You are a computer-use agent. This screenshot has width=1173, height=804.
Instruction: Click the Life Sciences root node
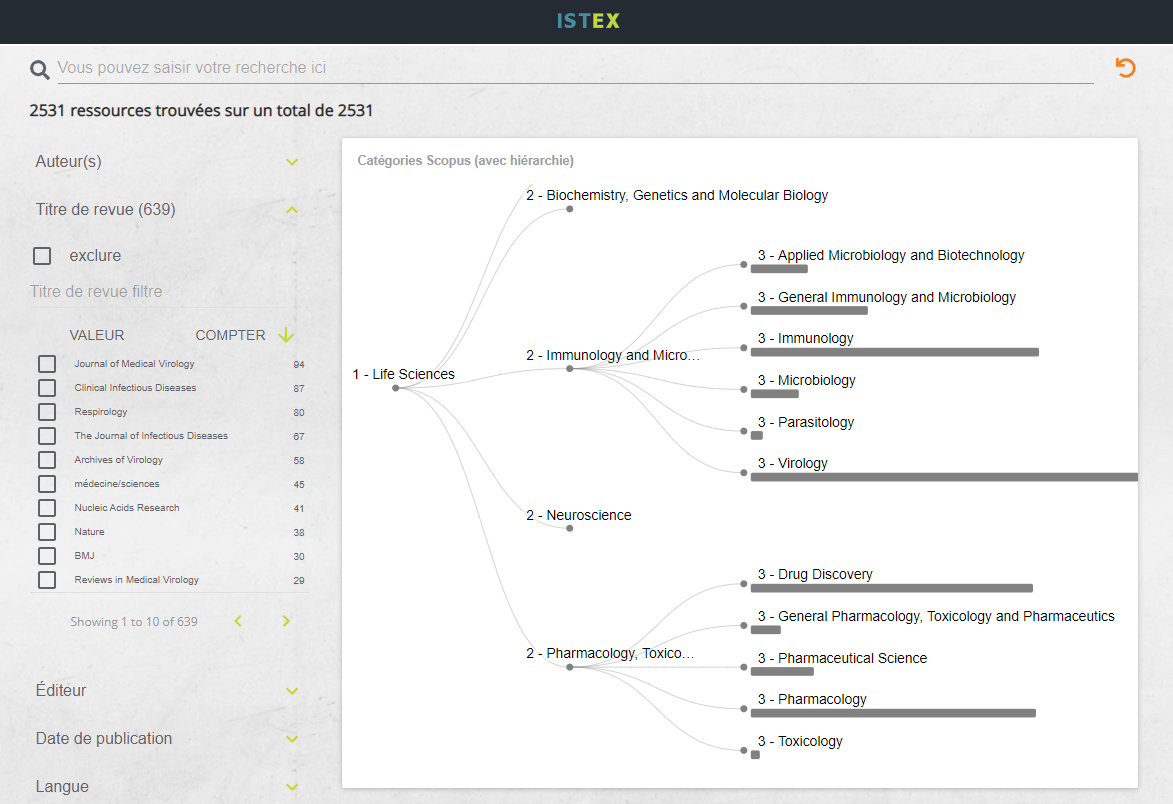coord(396,387)
